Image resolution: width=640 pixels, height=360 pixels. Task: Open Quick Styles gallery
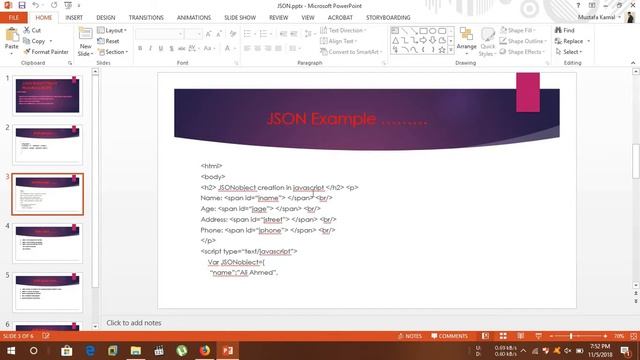[x=487, y=42]
